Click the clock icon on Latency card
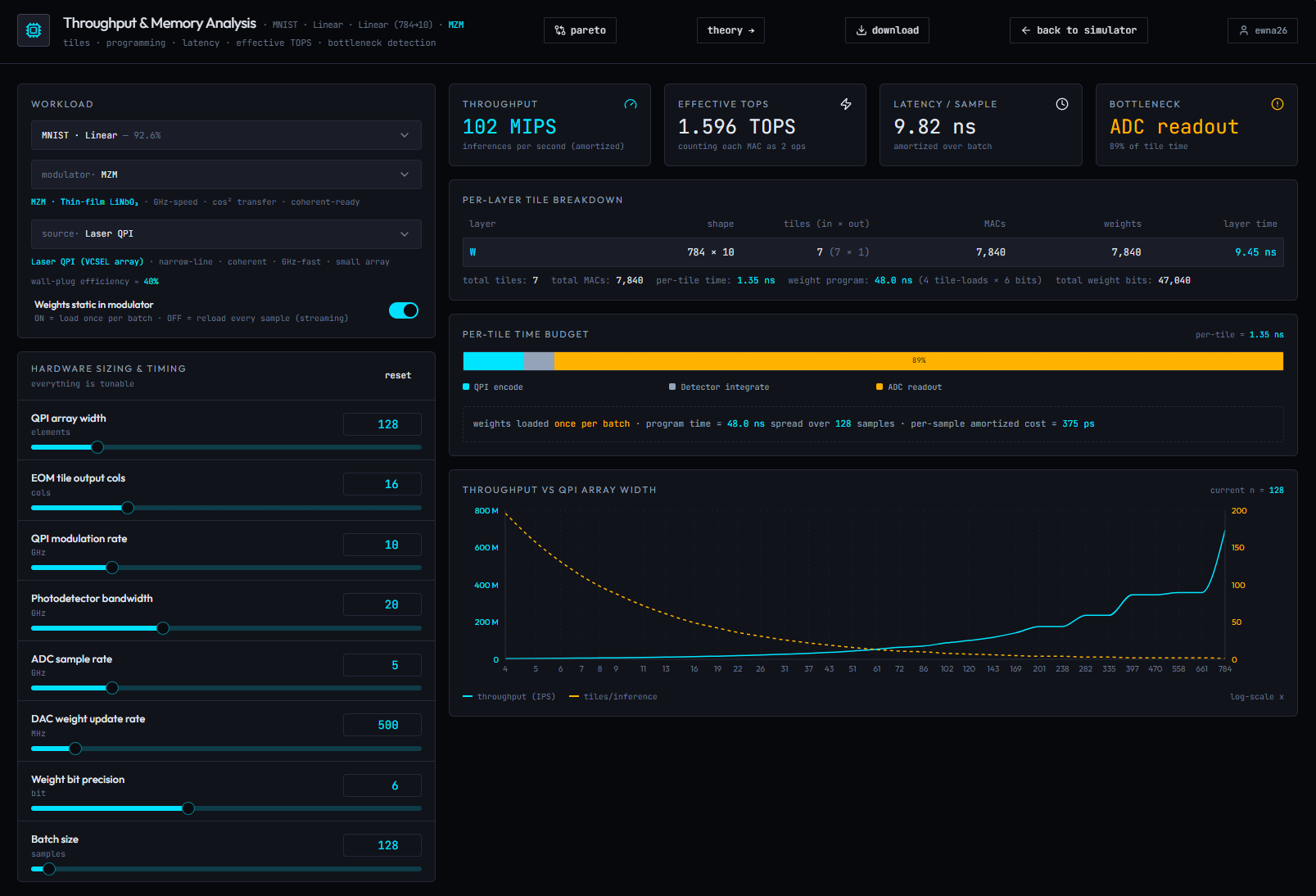This screenshot has width=1316, height=896. (1062, 104)
